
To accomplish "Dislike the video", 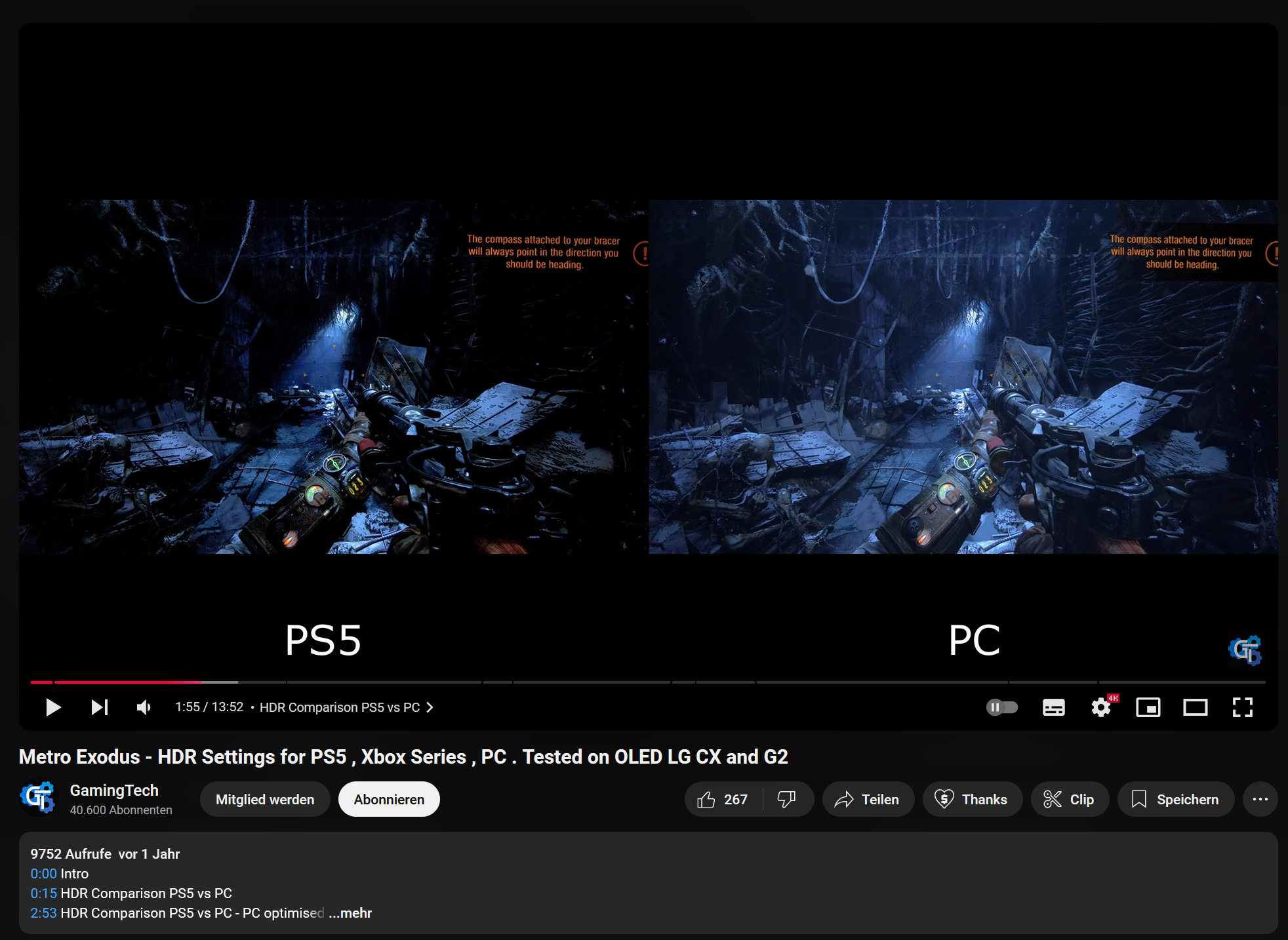I will [786, 799].
